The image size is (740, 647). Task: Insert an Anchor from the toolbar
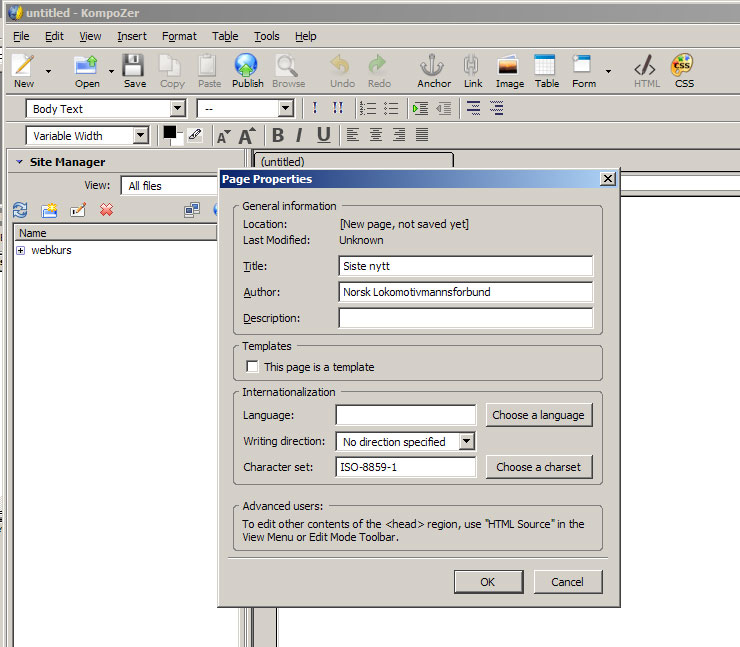tap(433, 66)
